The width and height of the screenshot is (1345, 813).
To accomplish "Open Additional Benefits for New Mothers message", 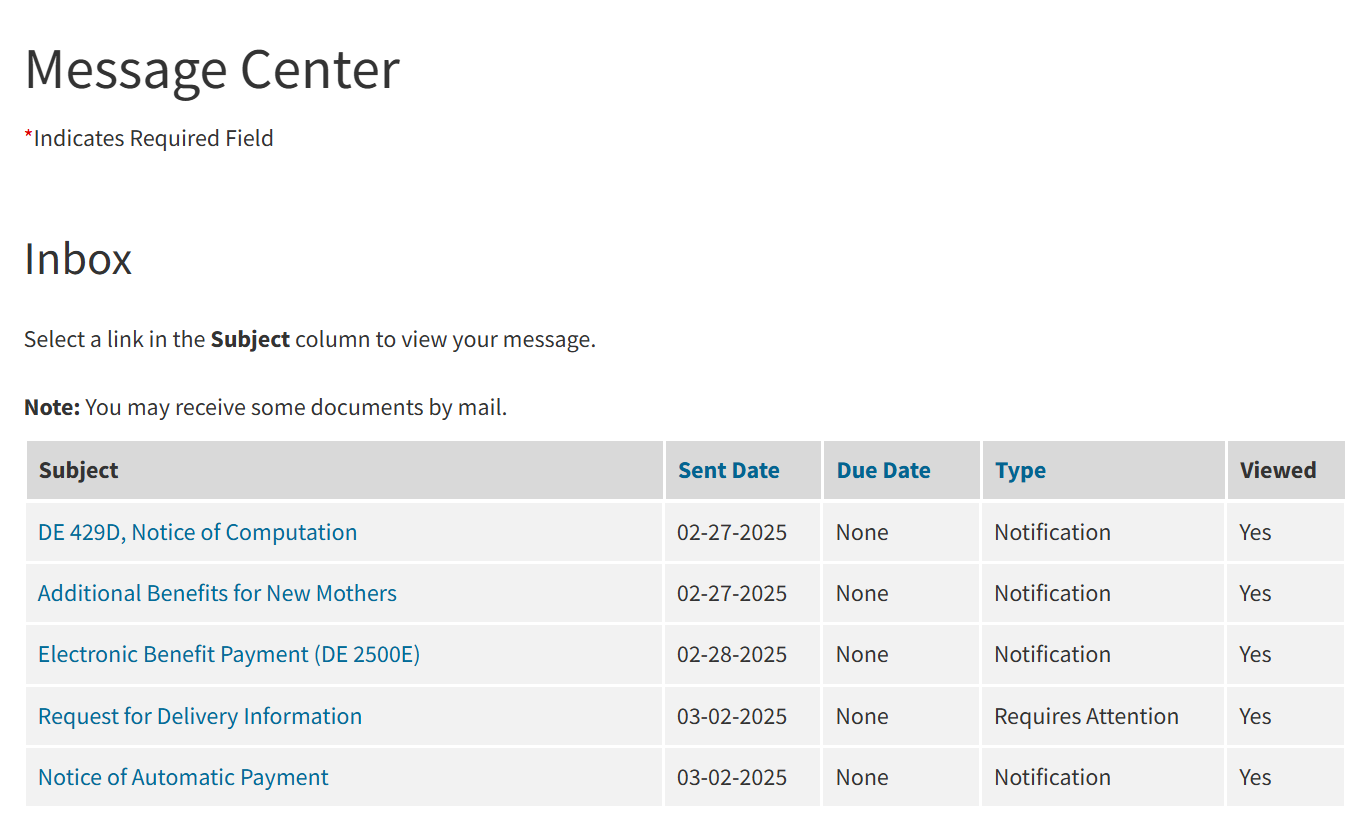I will [217, 593].
